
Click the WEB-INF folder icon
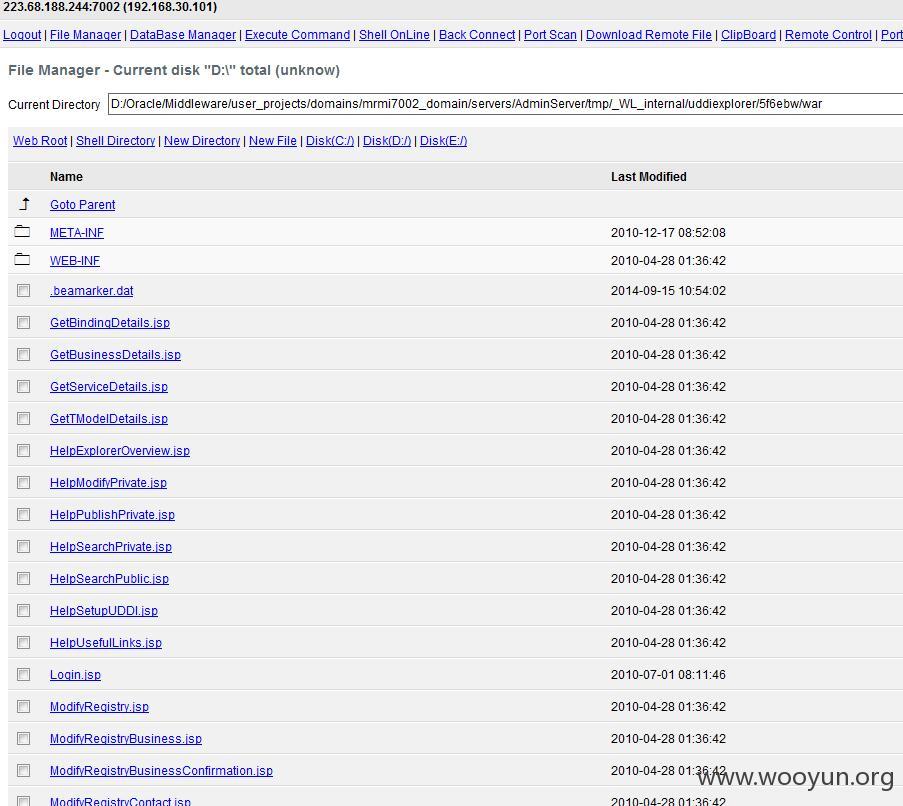pyautogui.click(x=22, y=259)
